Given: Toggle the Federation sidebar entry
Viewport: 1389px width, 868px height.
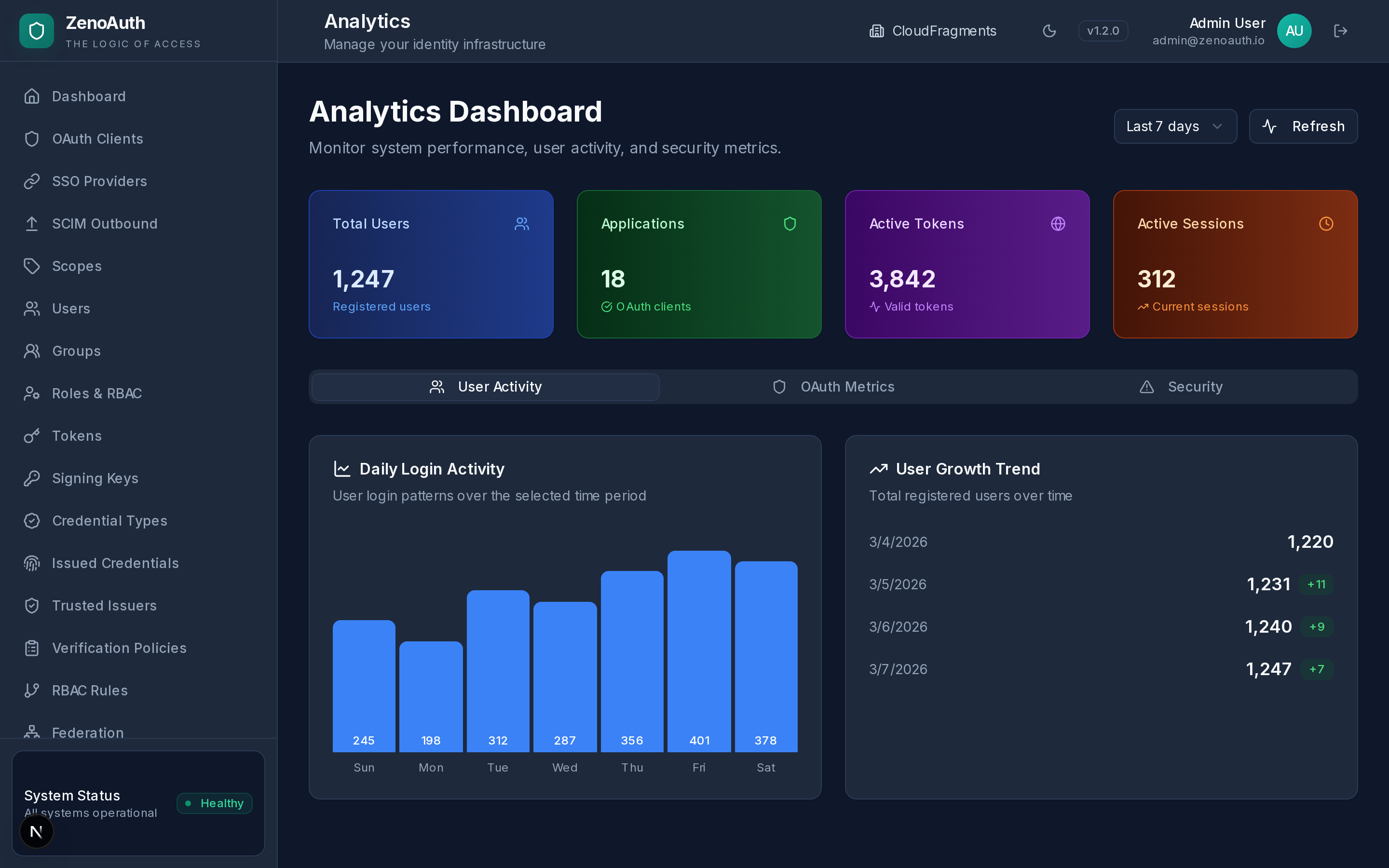Looking at the screenshot, I should (87, 732).
